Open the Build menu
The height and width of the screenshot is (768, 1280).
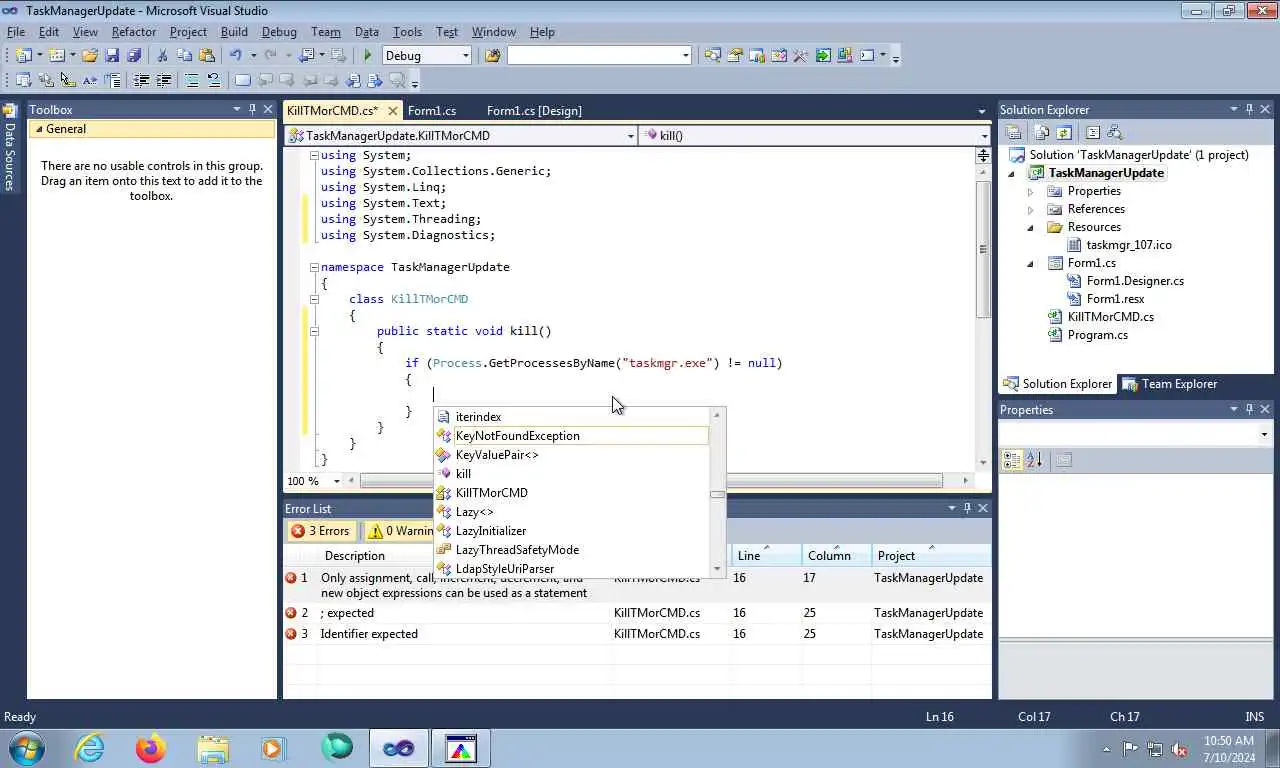tap(234, 32)
